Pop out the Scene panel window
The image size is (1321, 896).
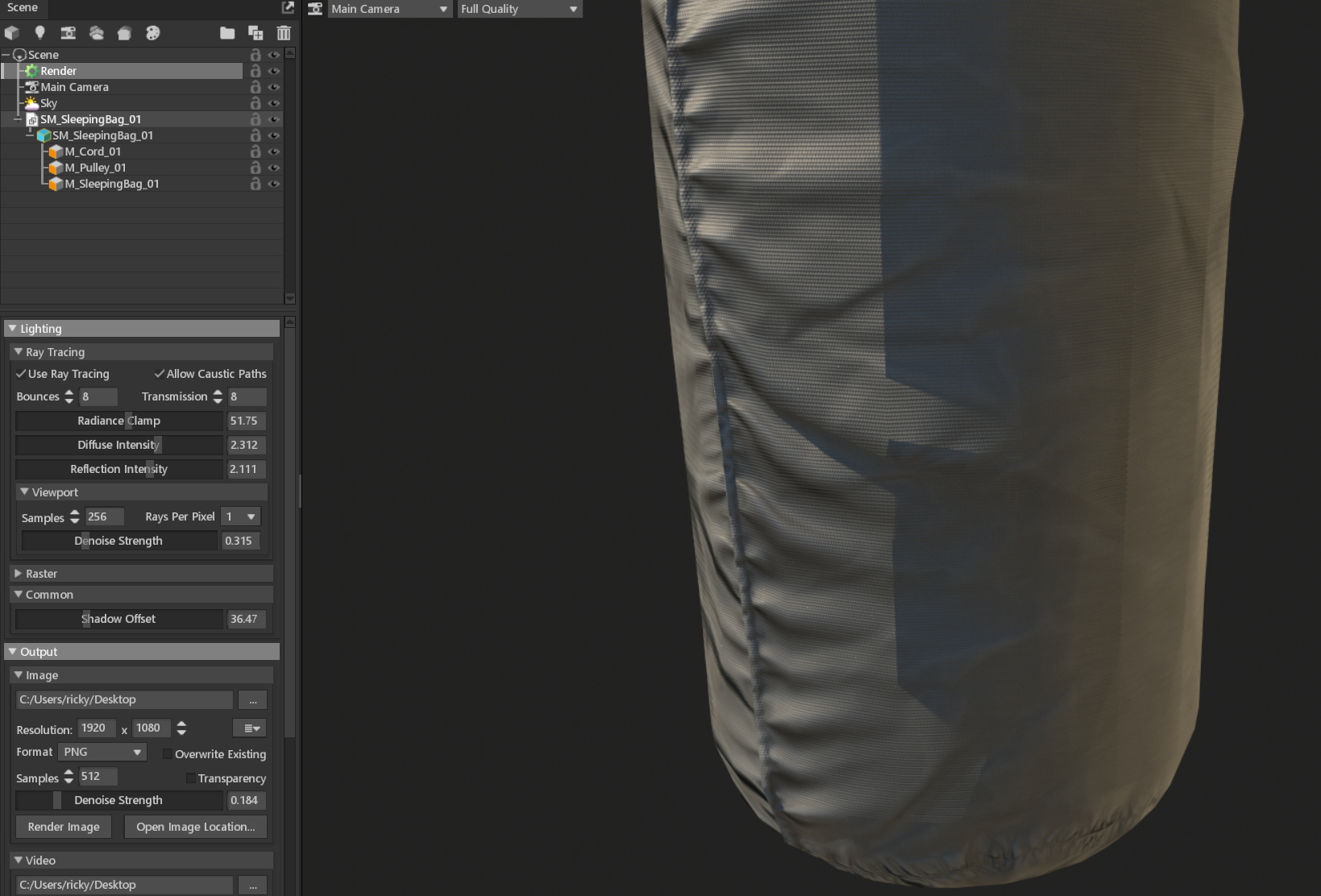pos(288,7)
